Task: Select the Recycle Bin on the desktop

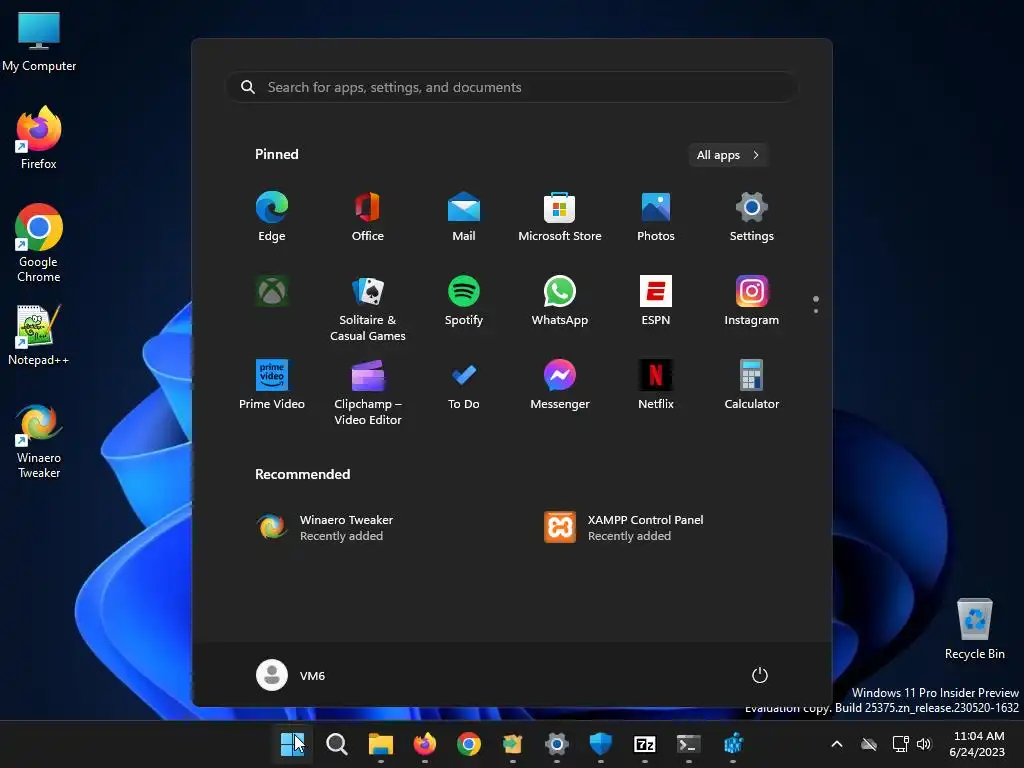Action: [x=974, y=629]
